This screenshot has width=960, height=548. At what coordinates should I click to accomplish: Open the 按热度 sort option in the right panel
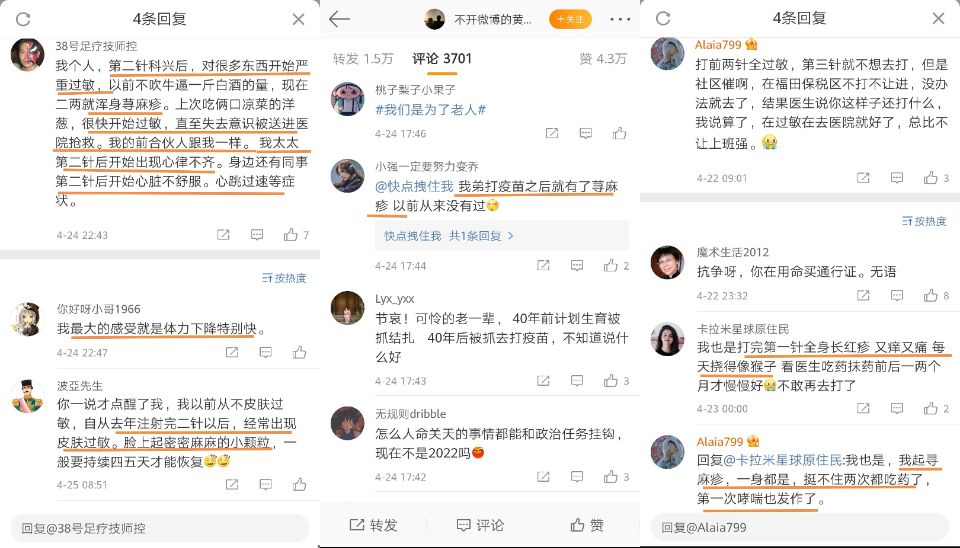click(924, 221)
